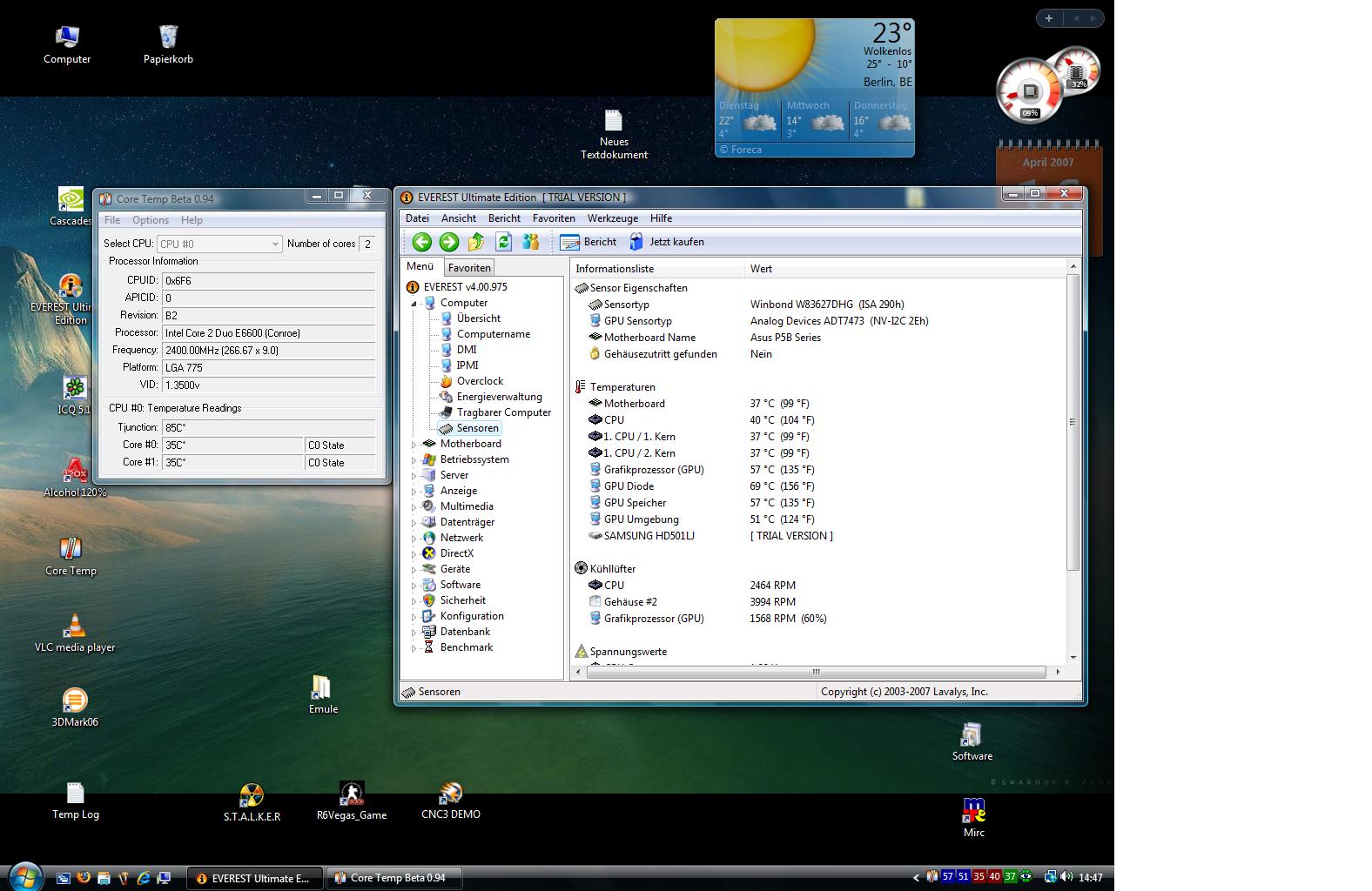Viewport: 1372px width, 891px height.
Task: Click the up-level arrow icon in toolbar
Action: click(476, 242)
